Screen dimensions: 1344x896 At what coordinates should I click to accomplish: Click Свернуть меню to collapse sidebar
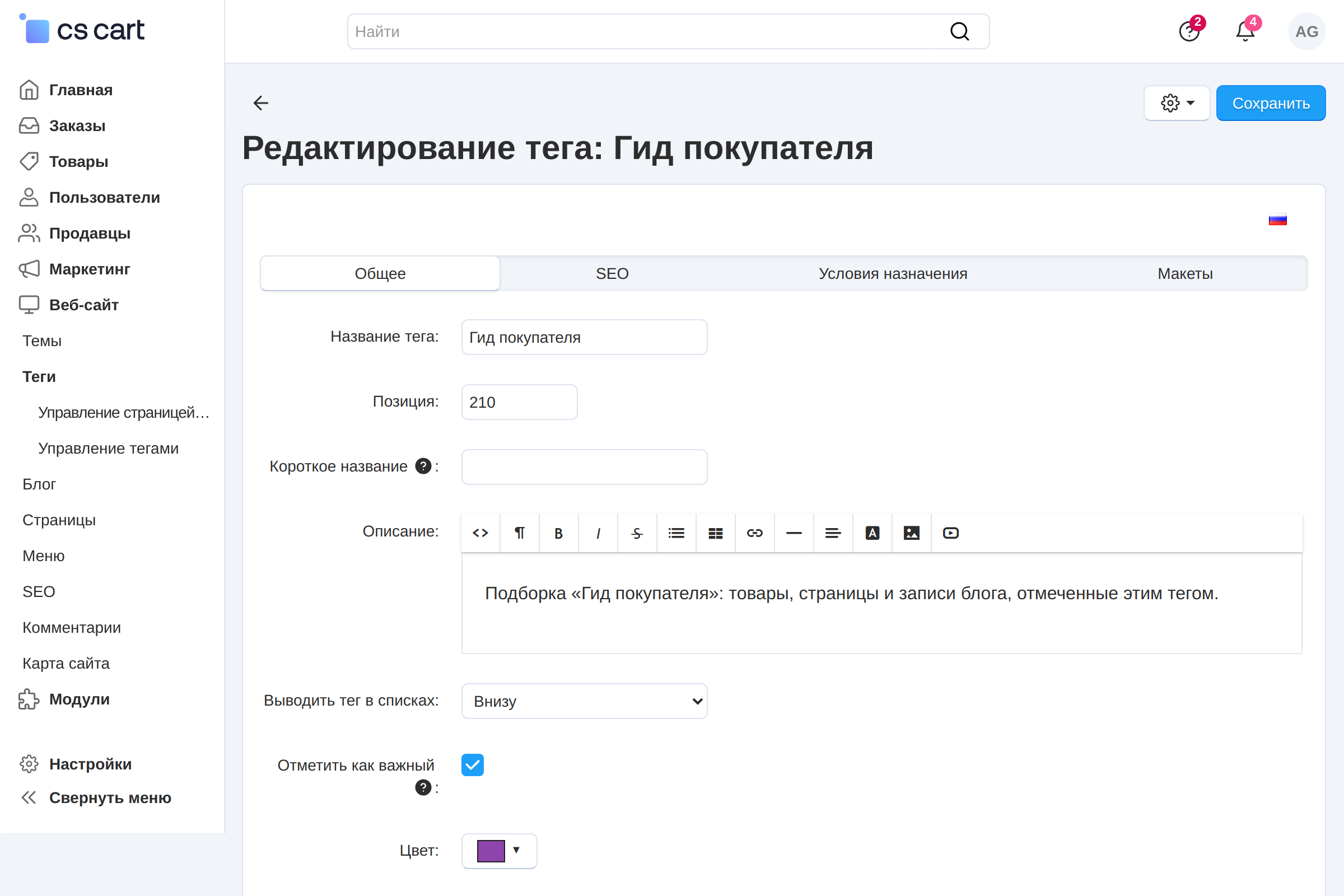coord(110,797)
